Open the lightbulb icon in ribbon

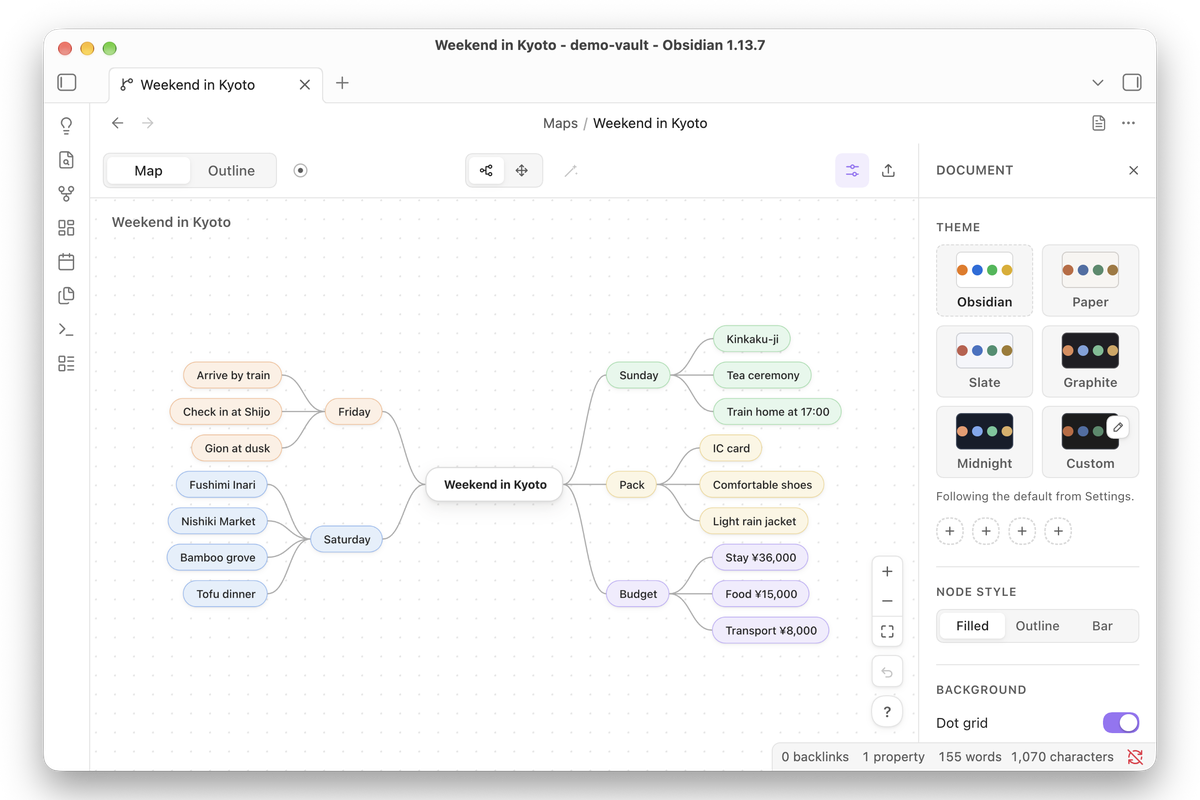[x=66, y=126]
